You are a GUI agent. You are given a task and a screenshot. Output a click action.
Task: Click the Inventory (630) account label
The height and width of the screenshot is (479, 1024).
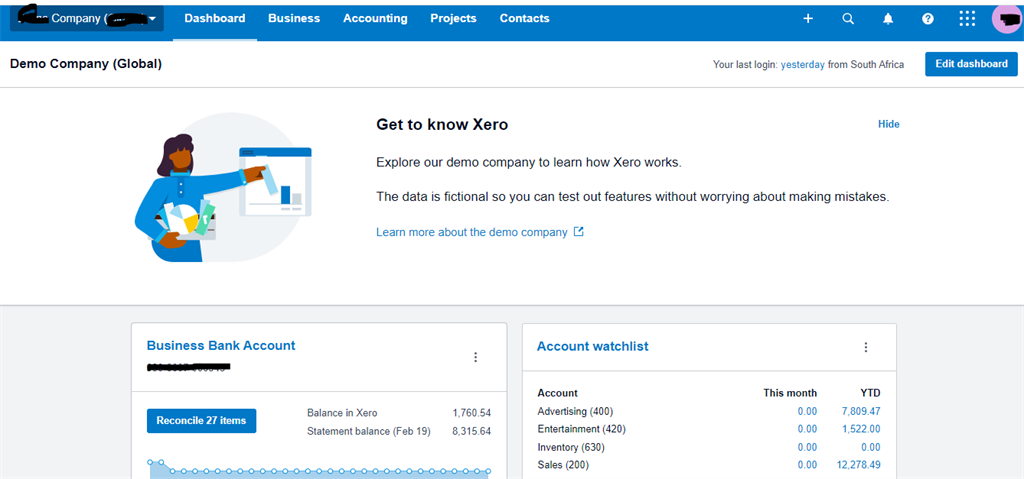[x=571, y=448]
